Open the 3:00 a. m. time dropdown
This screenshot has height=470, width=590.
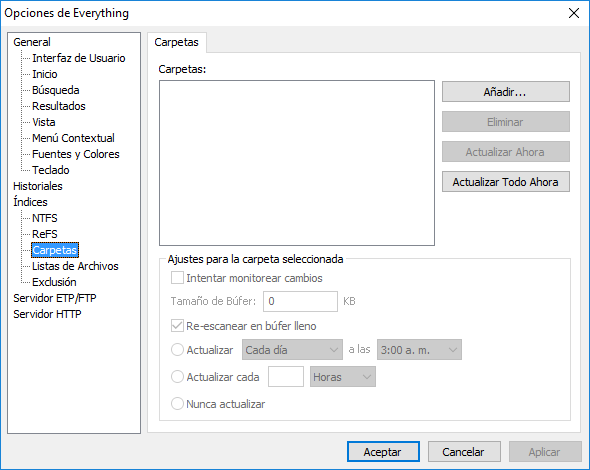coord(419,350)
